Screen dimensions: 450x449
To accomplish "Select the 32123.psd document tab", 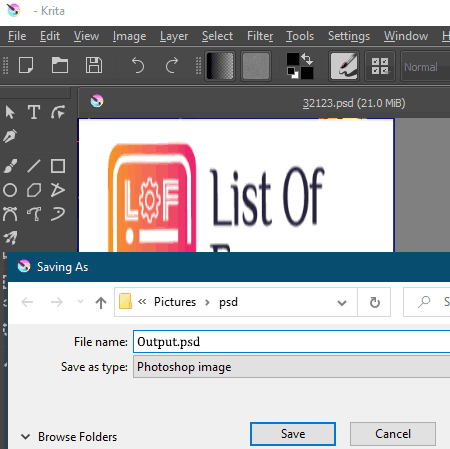I will pos(354,103).
